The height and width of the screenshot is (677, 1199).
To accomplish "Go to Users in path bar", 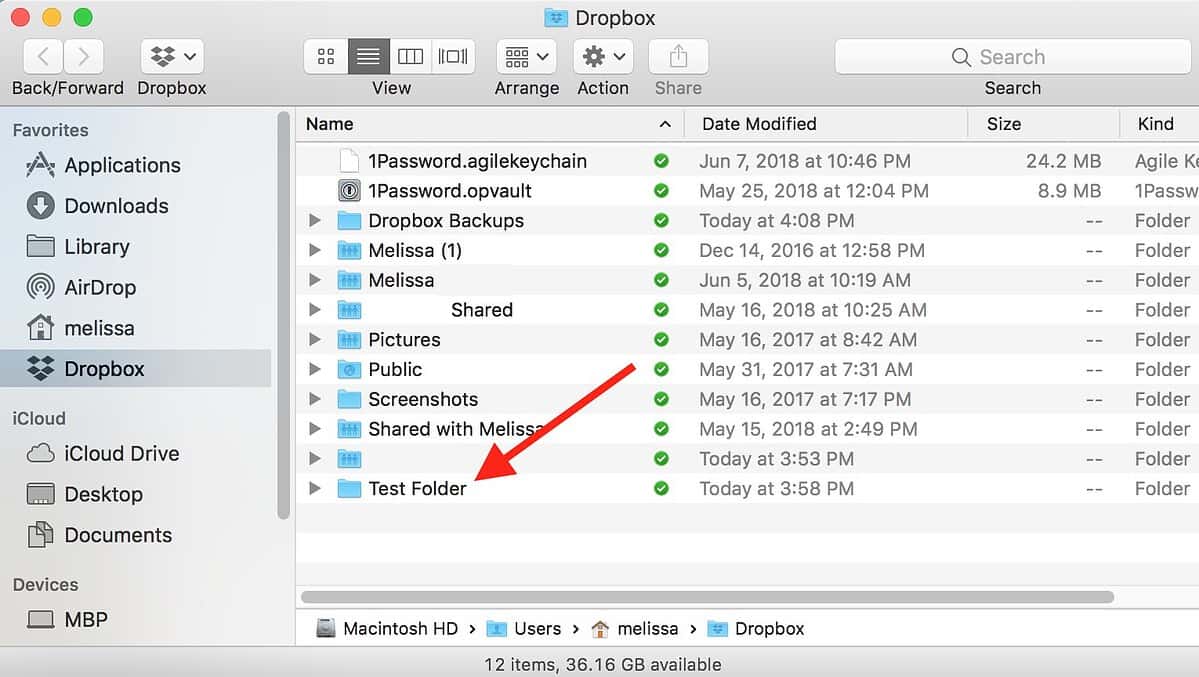I will (537, 629).
